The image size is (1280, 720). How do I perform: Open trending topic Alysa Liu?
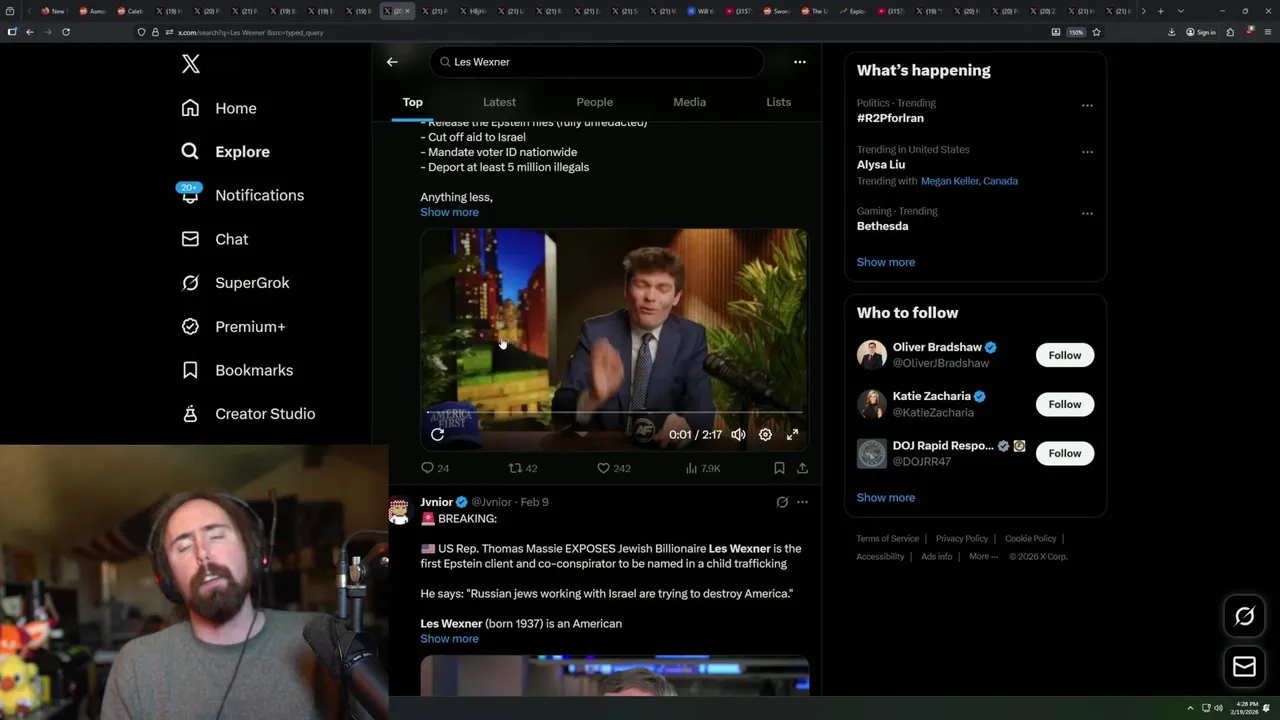[x=881, y=165]
